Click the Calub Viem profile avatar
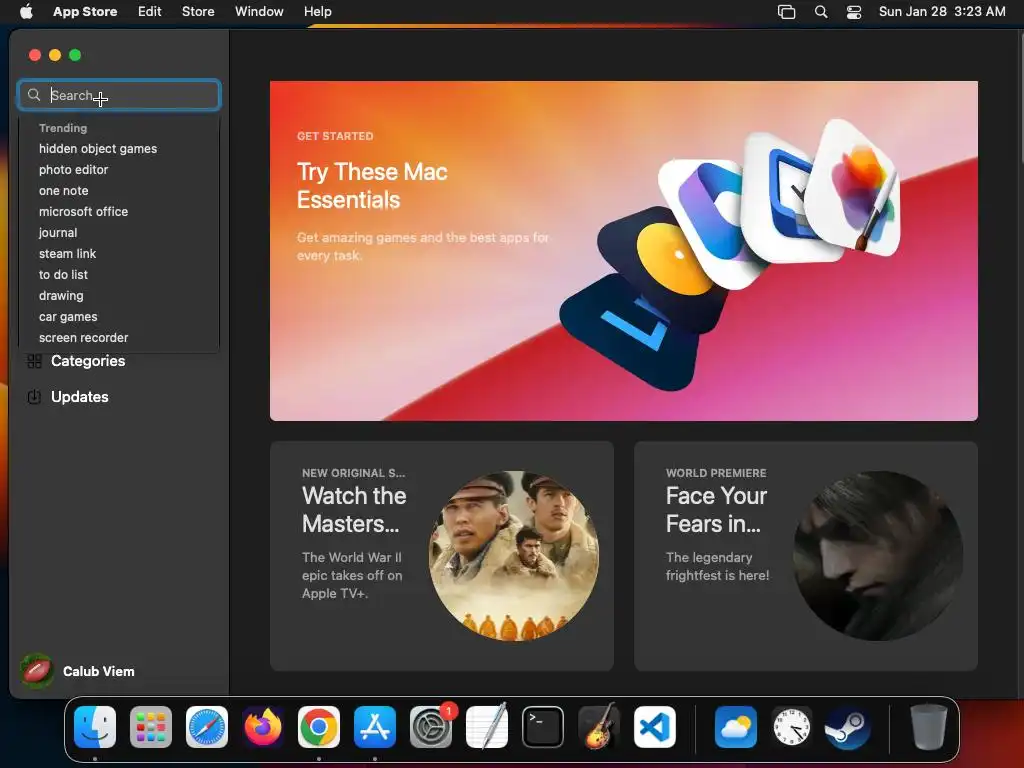The height and width of the screenshot is (768, 1024). point(37,671)
